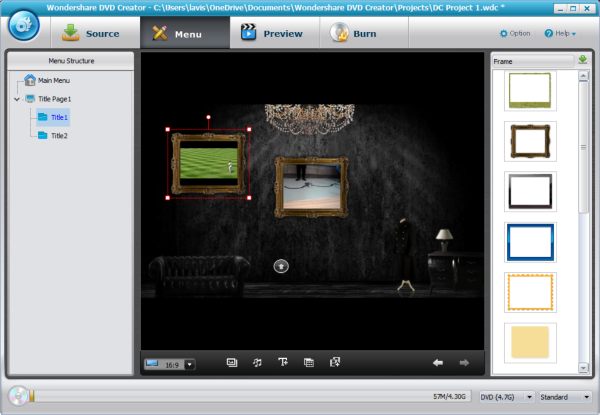
Task: Click the frame list scrollbar handle
Action: pos(583,147)
